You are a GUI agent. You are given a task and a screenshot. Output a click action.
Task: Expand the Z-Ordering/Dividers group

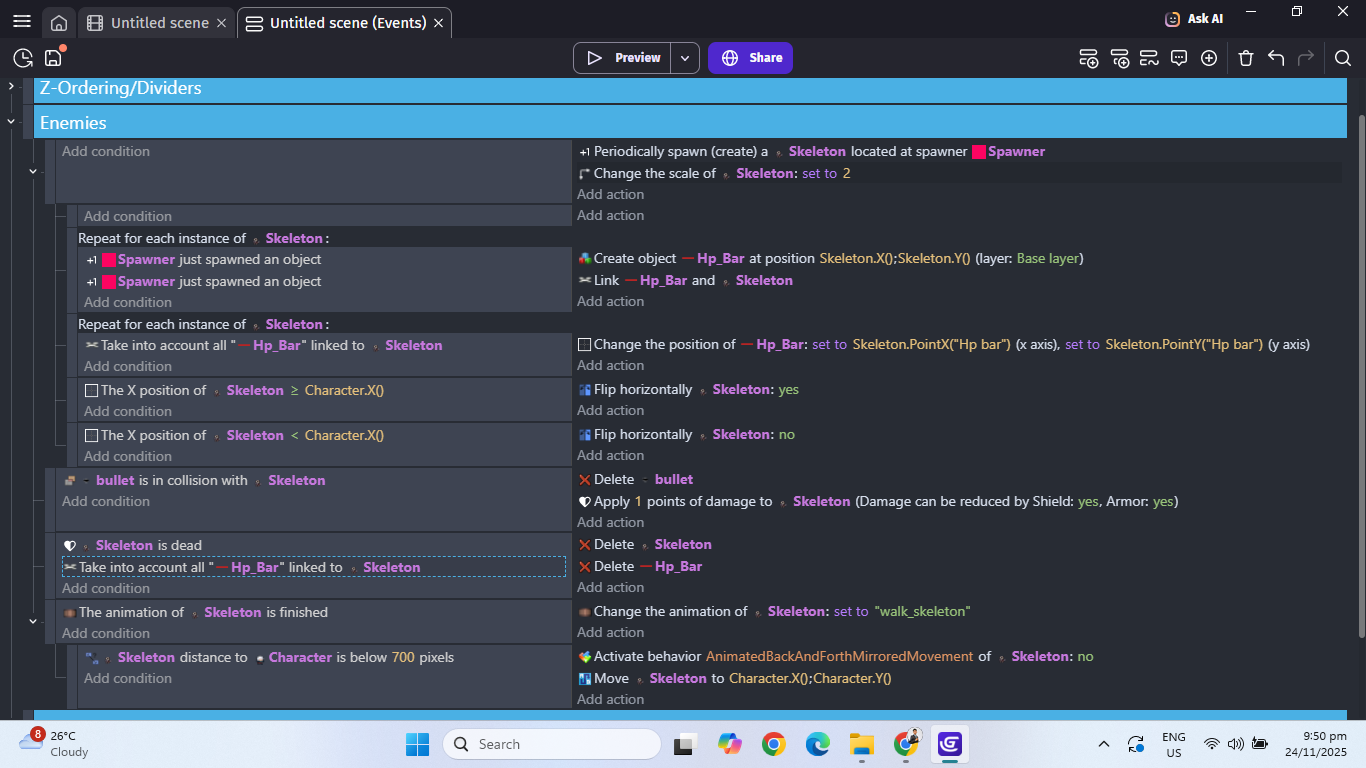coord(11,87)
